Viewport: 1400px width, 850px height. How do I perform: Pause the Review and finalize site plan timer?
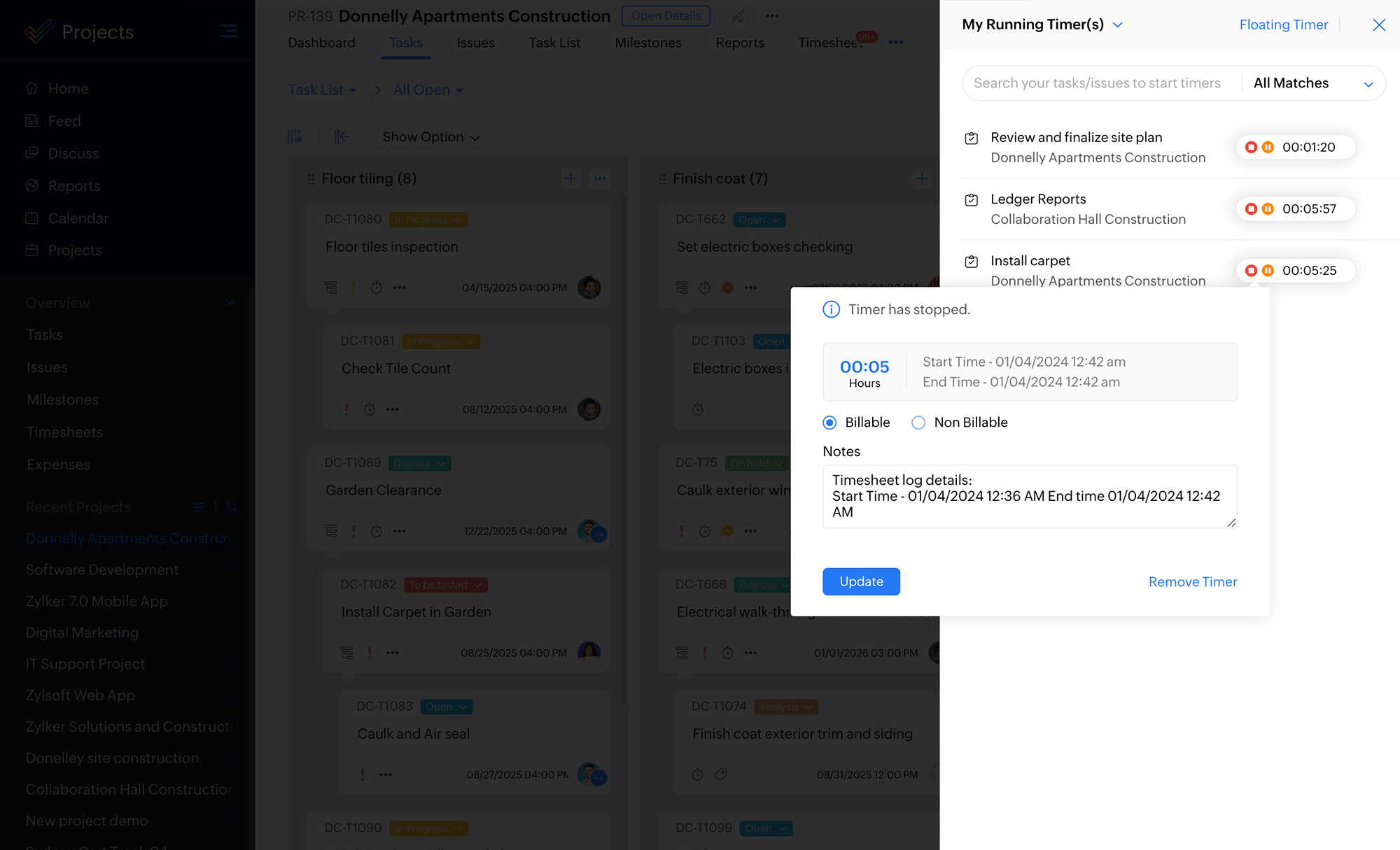[1268, 147]
